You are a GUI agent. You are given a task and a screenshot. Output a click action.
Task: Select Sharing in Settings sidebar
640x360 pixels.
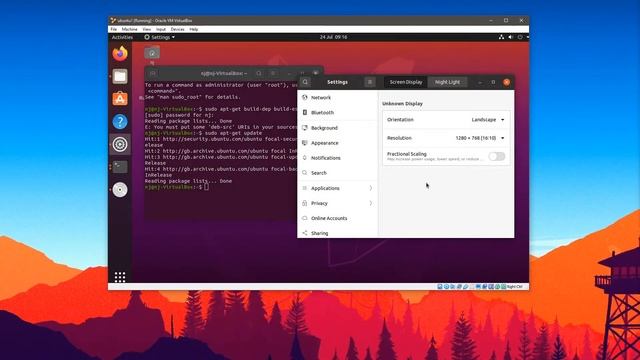pyautogui.click(x=338, y=233)
